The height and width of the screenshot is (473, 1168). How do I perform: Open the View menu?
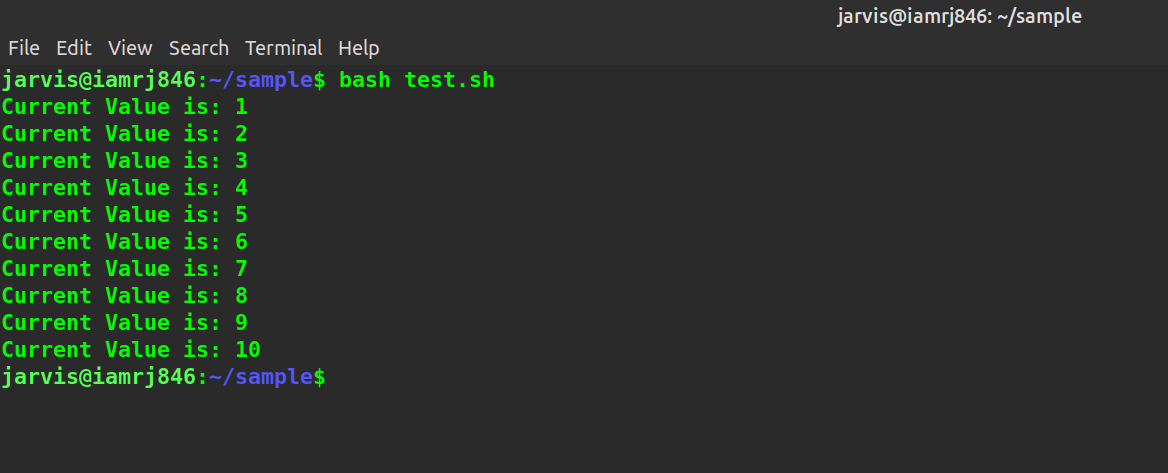(x=130, y=48)
